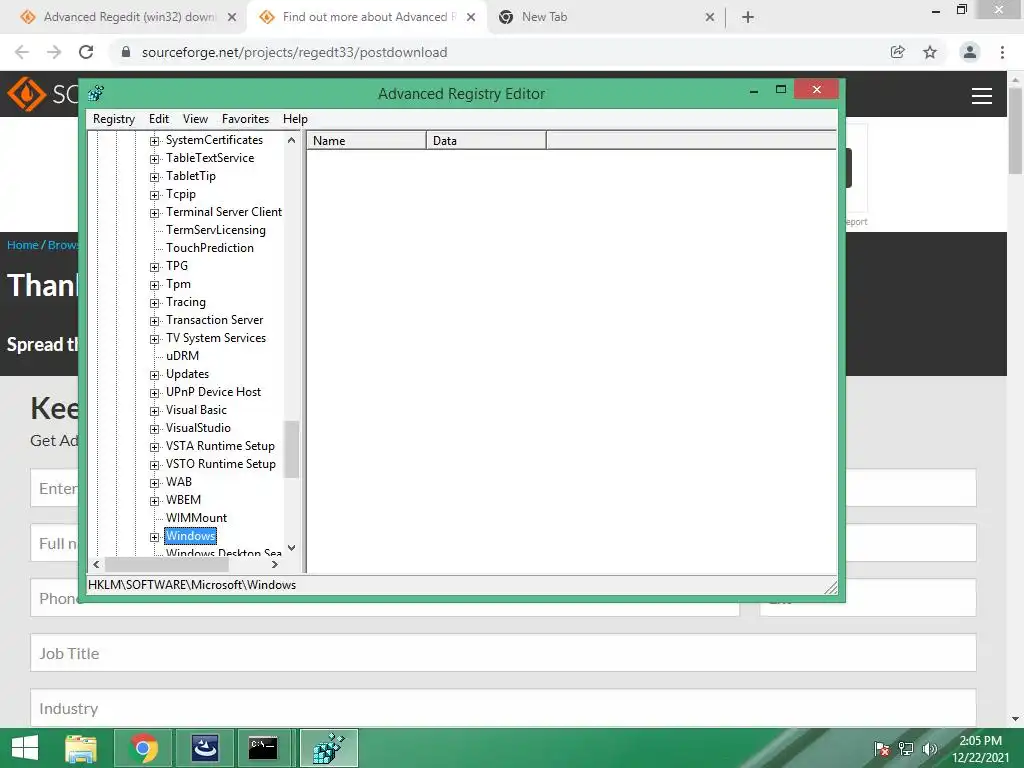Open the Edit menu
Screen dimensions: 1024x768
pyautogui.click(x=159, y=119)
